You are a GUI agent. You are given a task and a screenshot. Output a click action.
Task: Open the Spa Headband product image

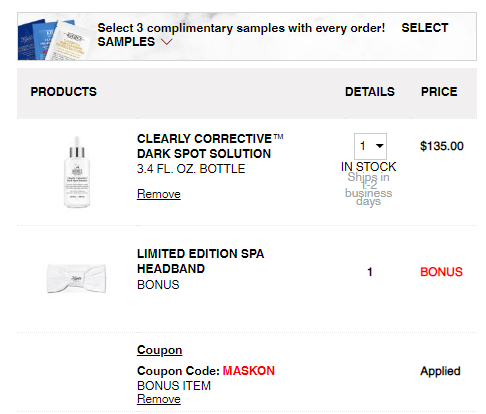tap(77, 279)
